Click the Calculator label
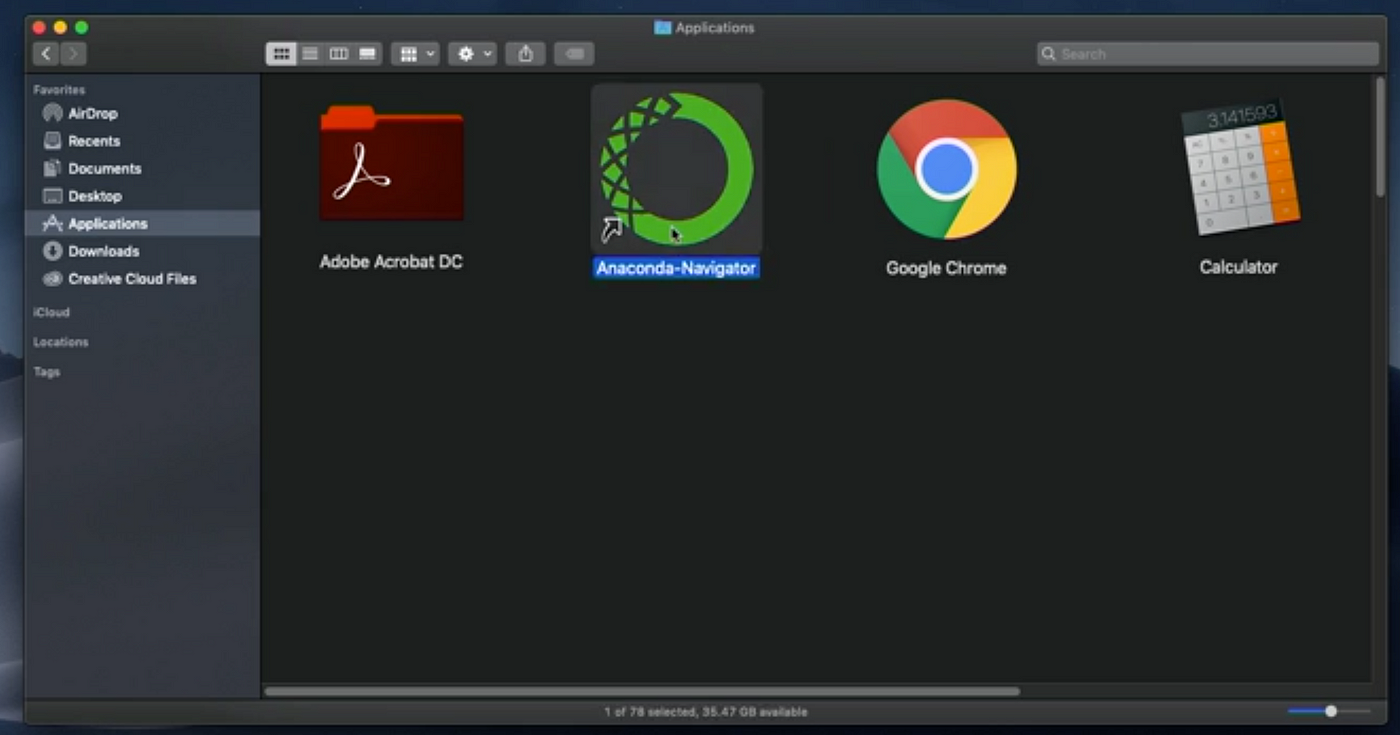This screenshot has width=1400, height=735. [x=1239, y=267]
